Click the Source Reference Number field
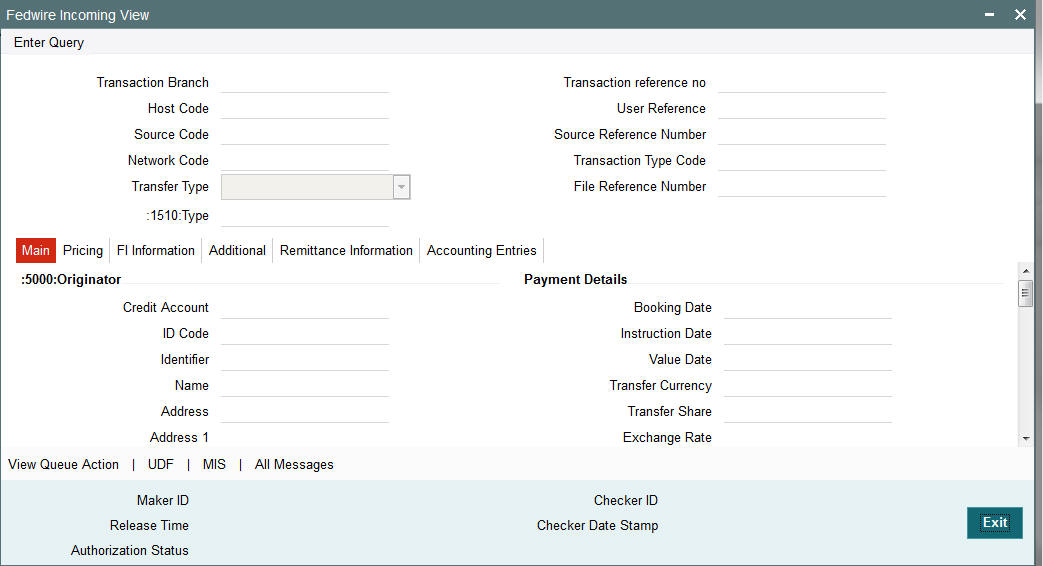The width and height of the screenshot is (1043, 566). coord(802,135)
